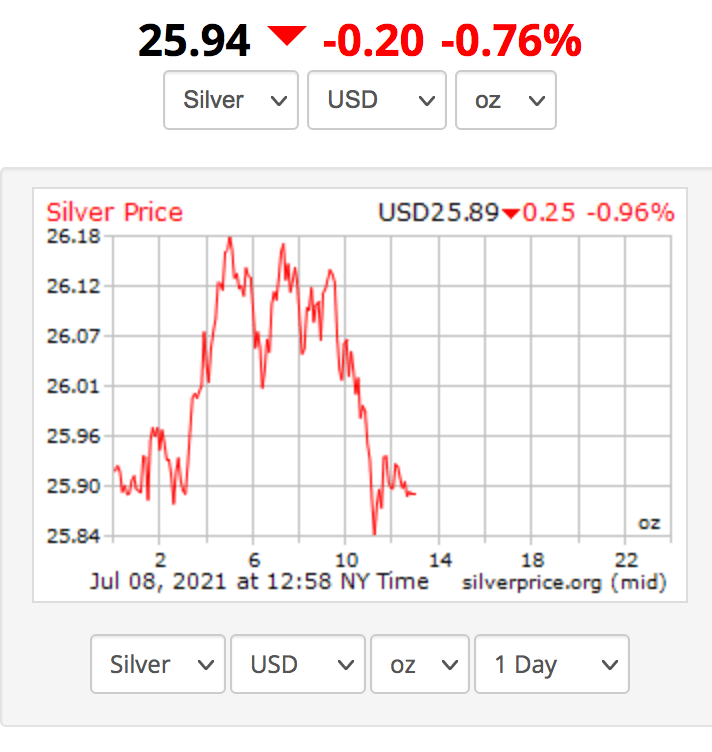Click the Silver Price chart title
The width and height of the screenshot is (712, 752).
click(x=115, y=212)
